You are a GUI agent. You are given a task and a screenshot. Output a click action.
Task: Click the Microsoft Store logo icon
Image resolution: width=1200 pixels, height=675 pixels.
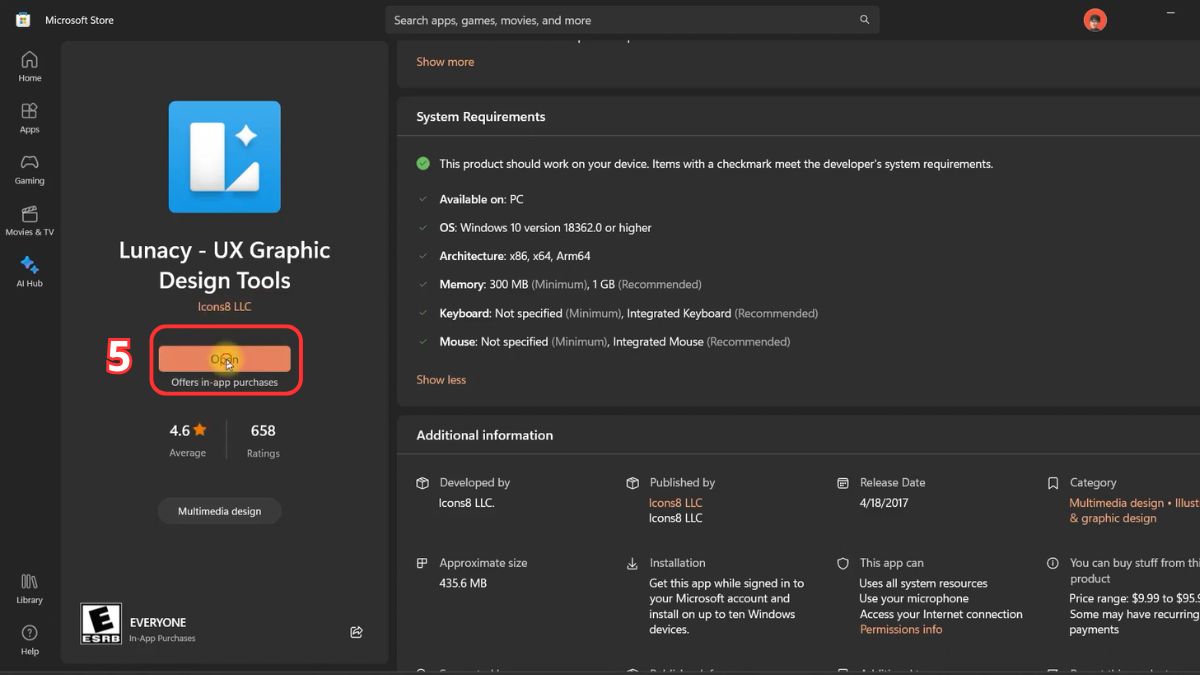pyautogui.click(x=23, y=20)
